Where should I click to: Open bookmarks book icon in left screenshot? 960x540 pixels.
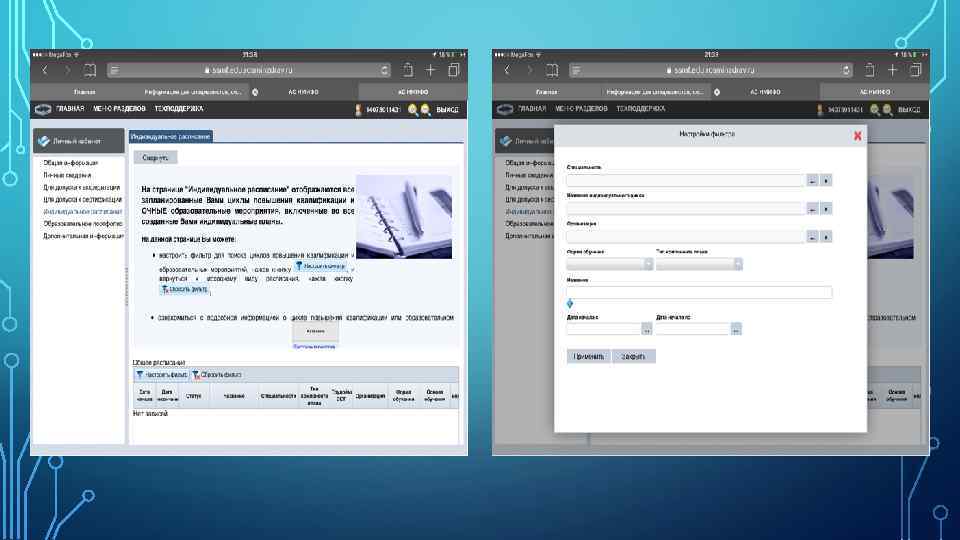[90, 70]
